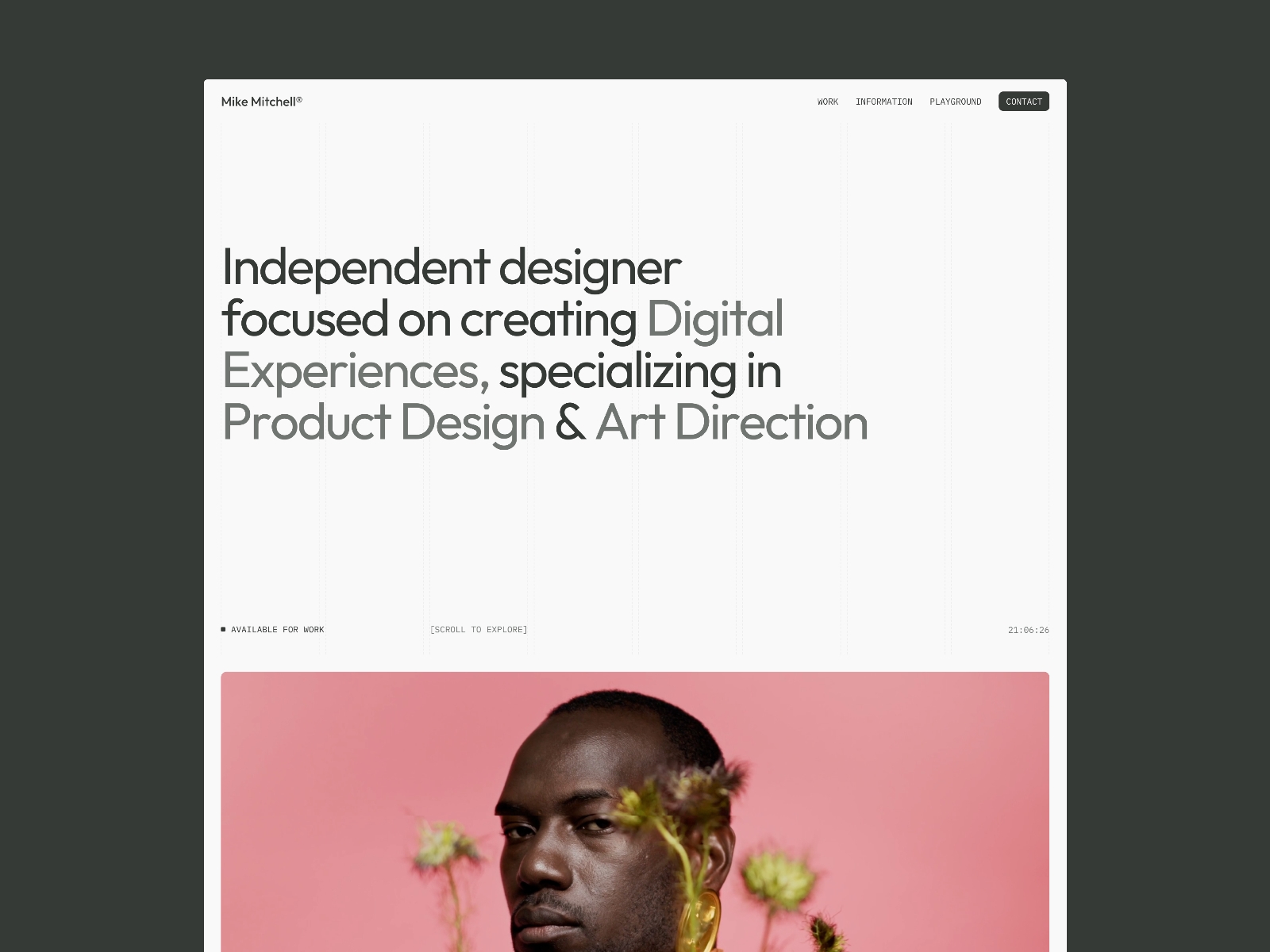Click the live clock timestamp

point(1029,630)
